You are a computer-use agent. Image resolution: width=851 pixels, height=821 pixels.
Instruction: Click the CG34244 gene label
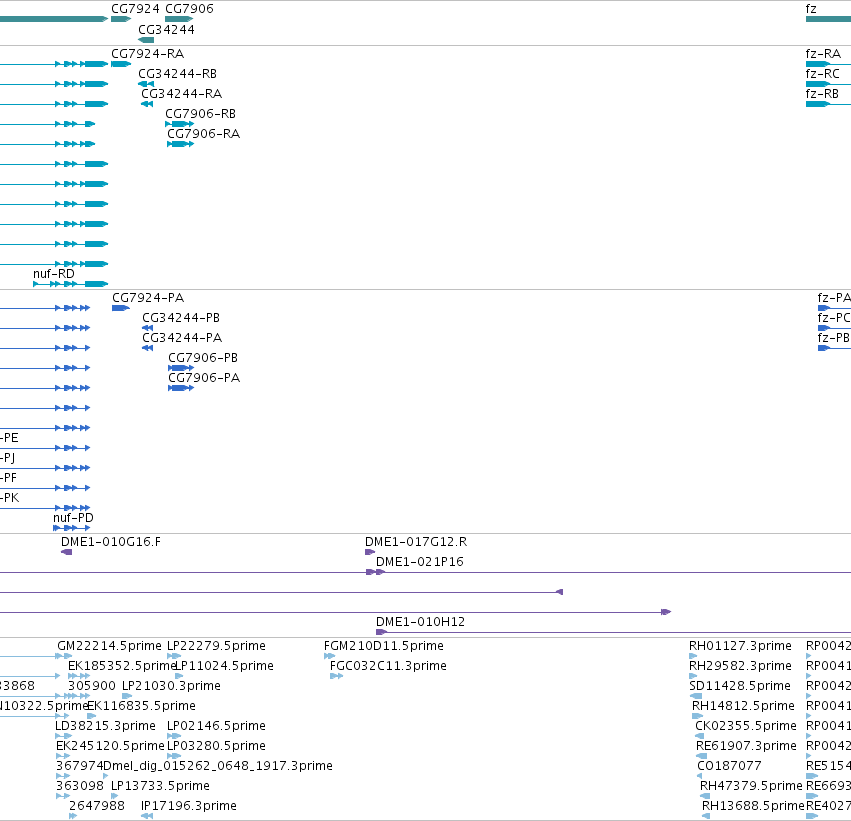pos(166,30)
